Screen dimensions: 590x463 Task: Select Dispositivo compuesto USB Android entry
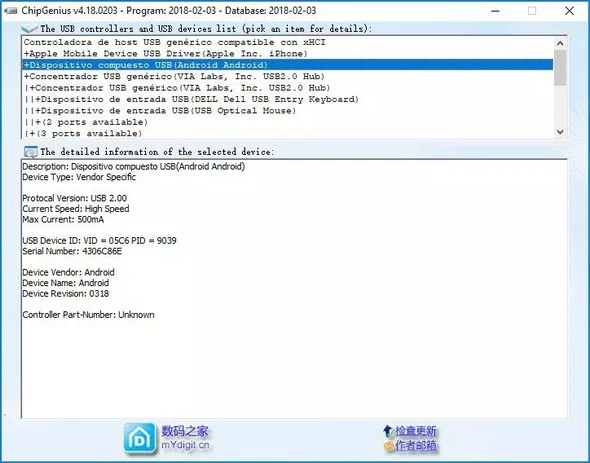click(x=288, y=65)
